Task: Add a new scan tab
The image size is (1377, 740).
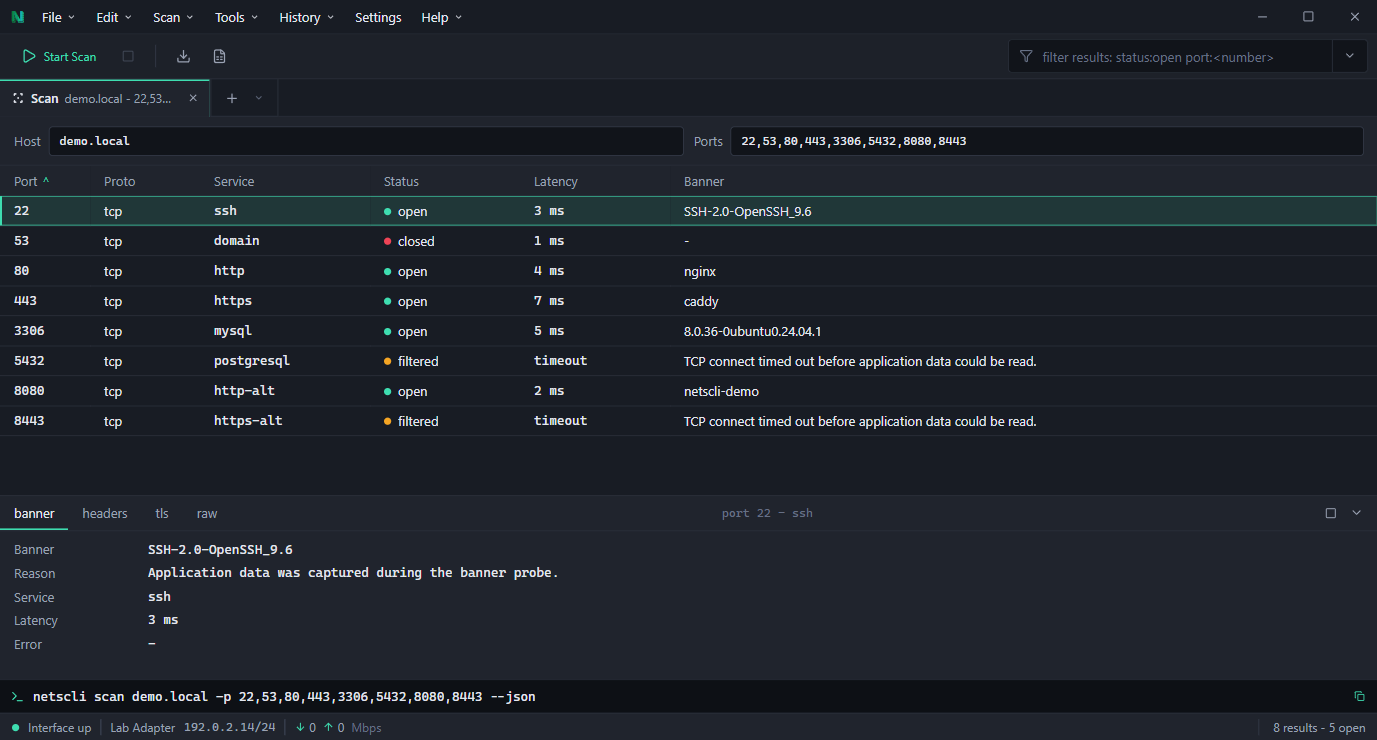Action: (x=232, y=98)
